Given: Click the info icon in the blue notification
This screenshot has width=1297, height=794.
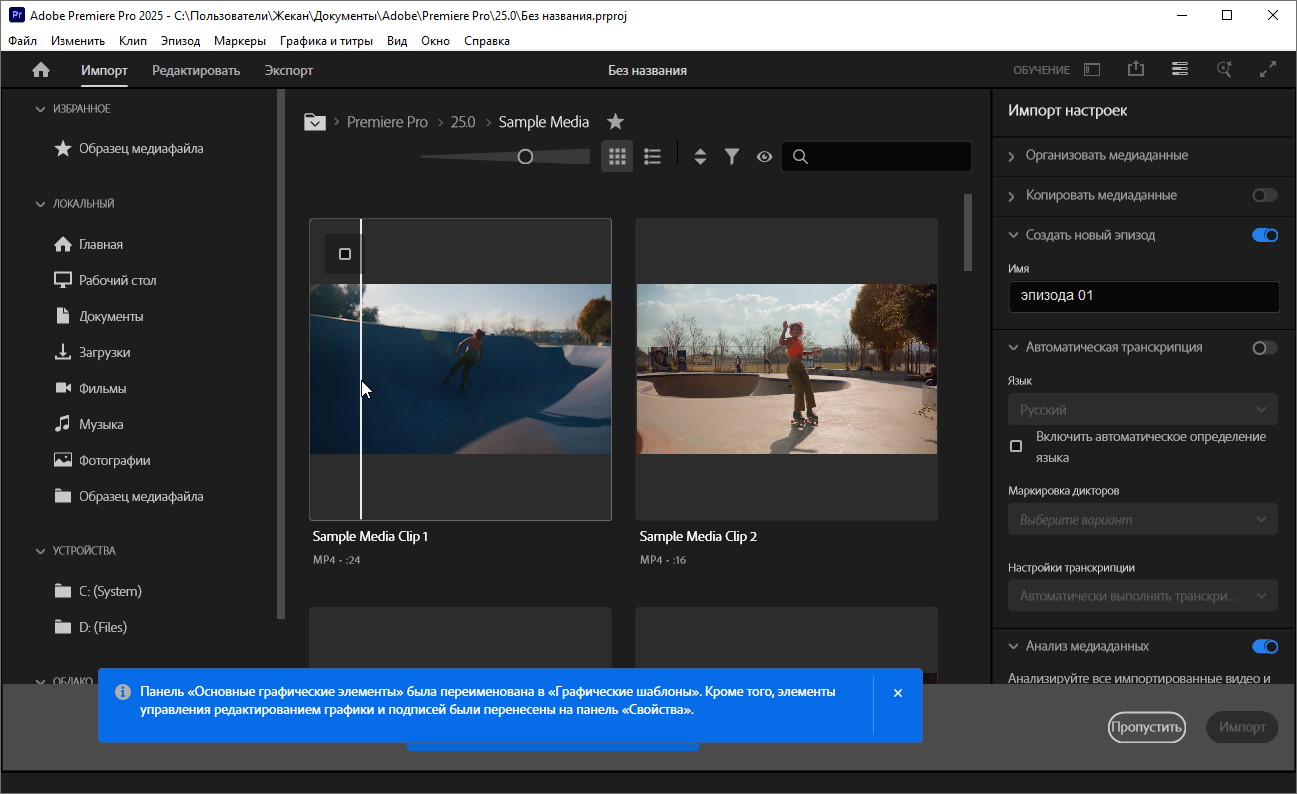Looking at the screenshot, I should 123,692.
